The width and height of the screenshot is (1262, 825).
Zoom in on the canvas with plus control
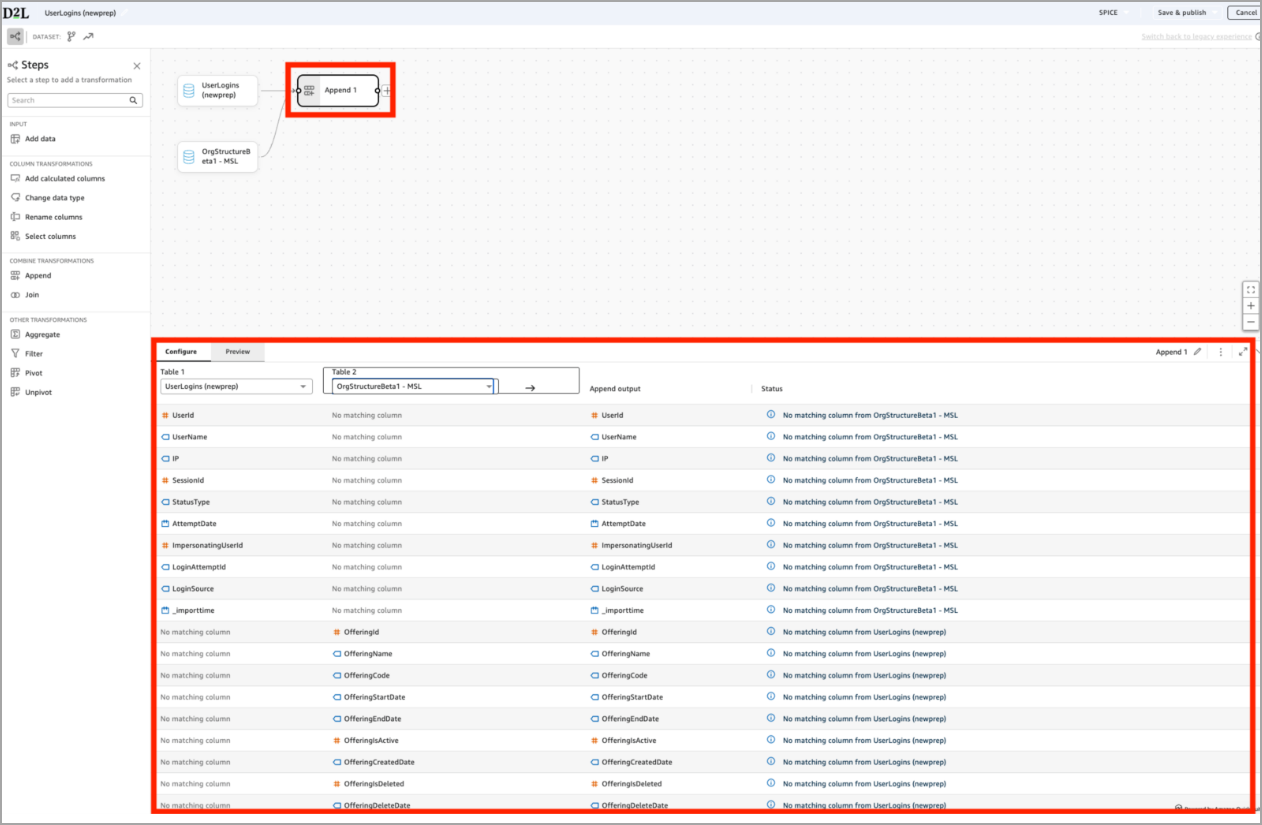tap(1251, 306)
